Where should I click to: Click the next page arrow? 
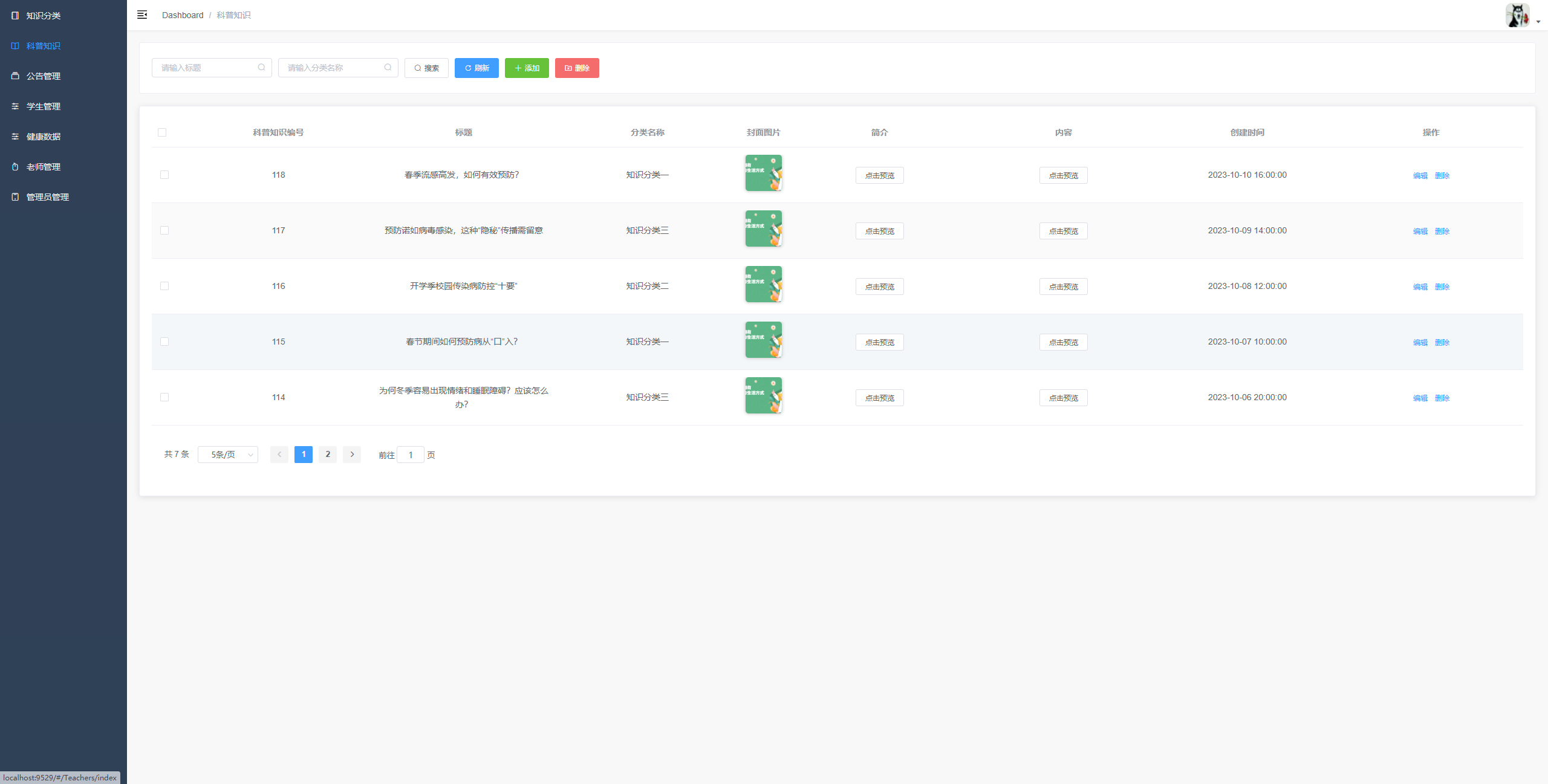pyautogui.click(x=352, y=455)
